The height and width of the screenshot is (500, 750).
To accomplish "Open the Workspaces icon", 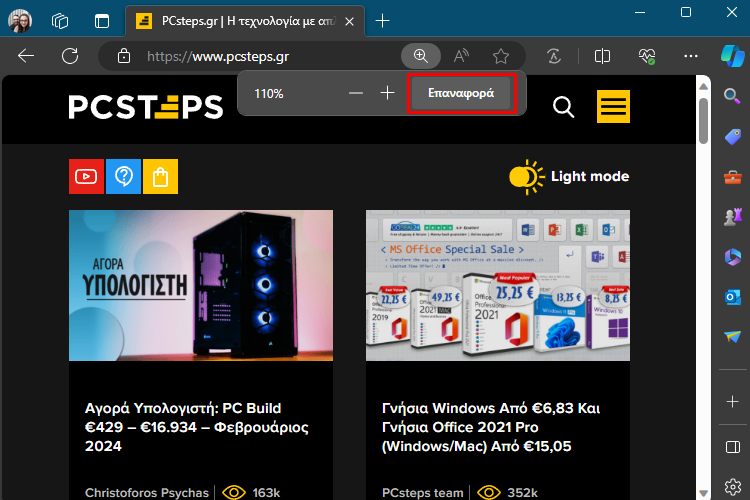I will (x=60, y=21).
